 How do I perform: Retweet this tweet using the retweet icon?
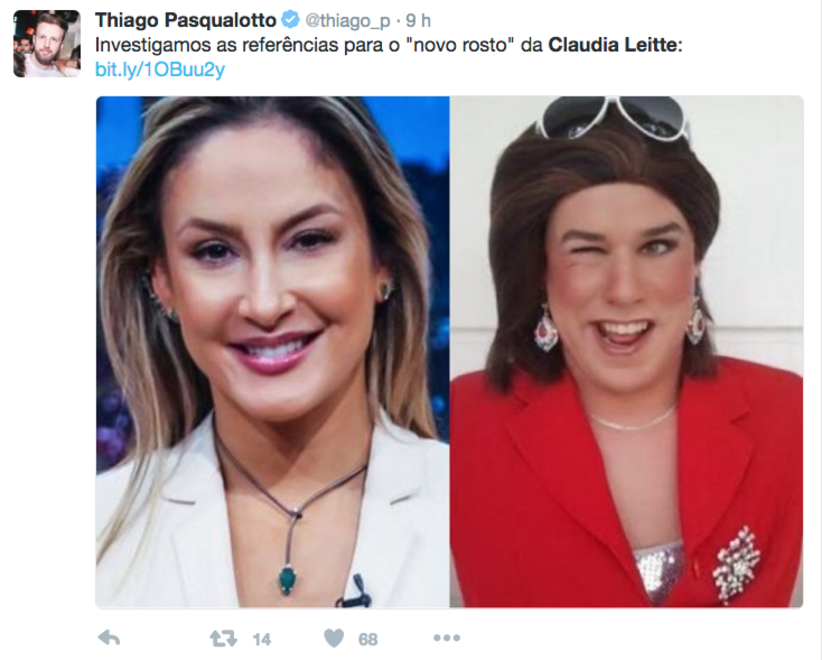tap(223, 639)
